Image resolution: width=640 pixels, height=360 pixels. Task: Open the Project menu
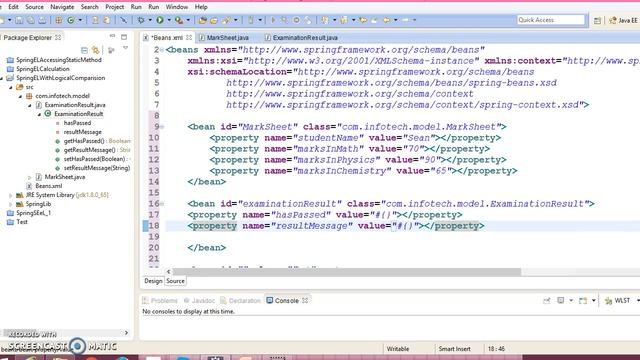point(115,7)
